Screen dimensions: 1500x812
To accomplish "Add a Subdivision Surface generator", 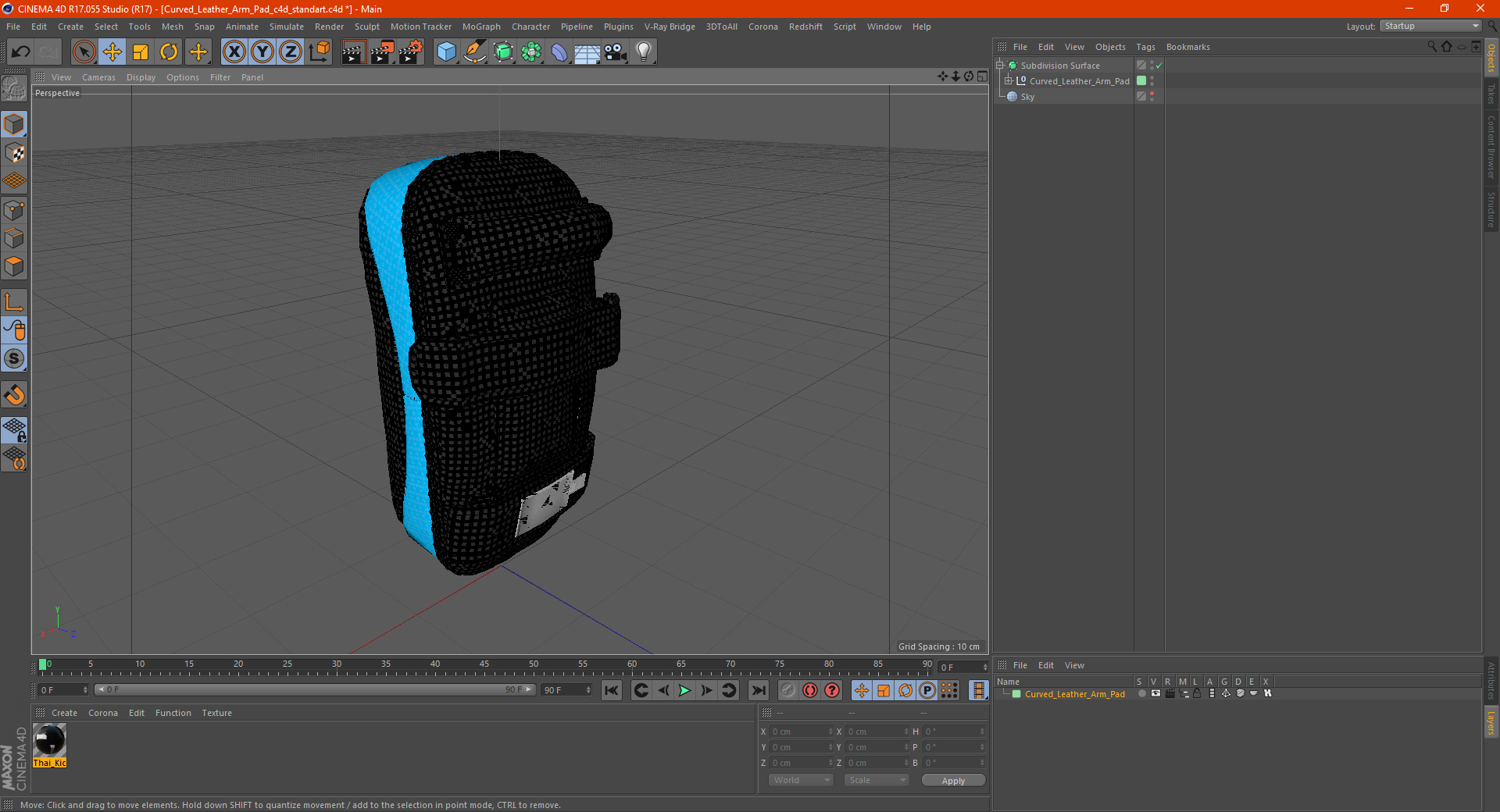I will pos(504,52).
